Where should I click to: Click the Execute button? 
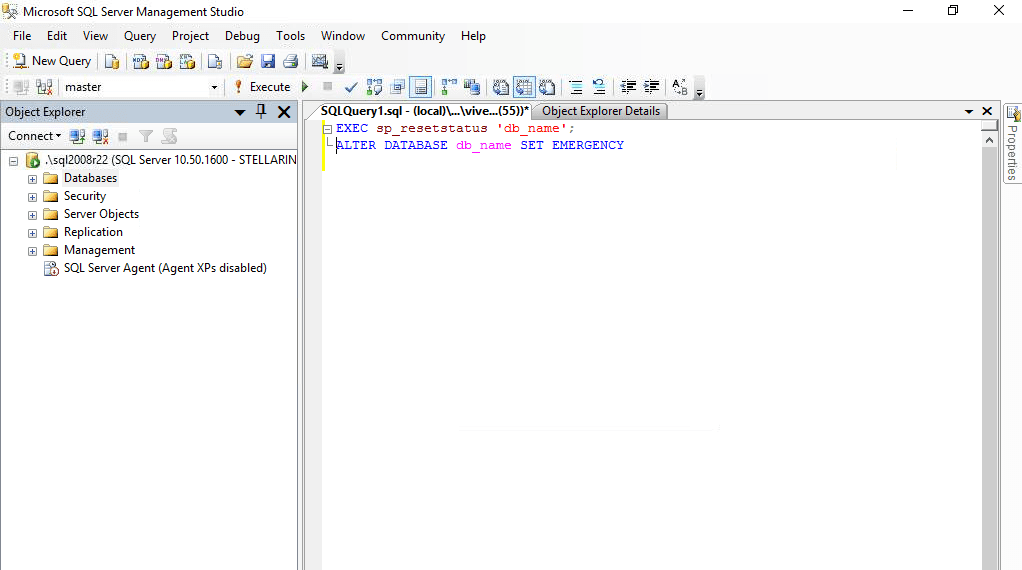tap(263, 87)
